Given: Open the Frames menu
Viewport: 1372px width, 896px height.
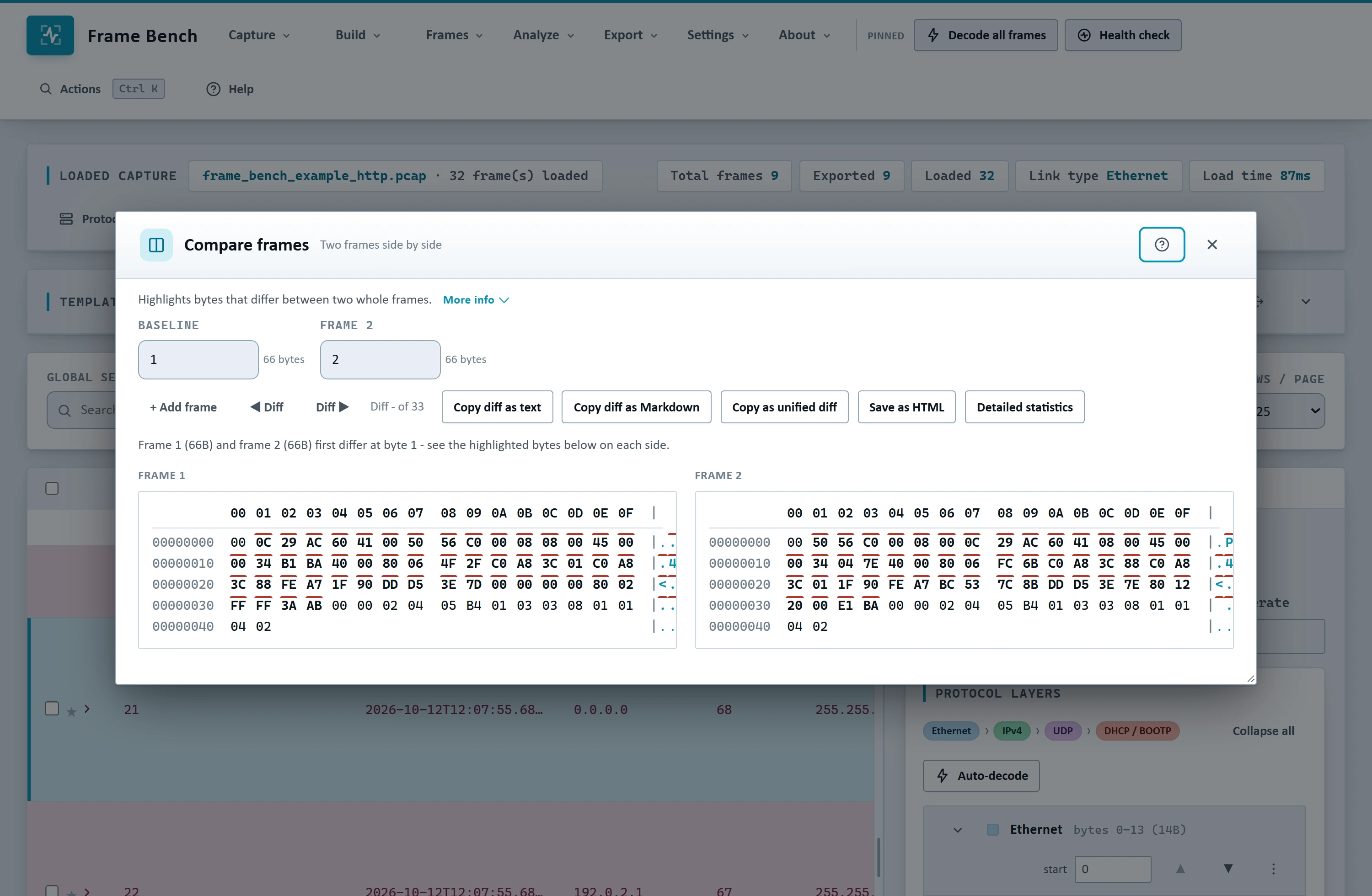Looking at the screenshot, I should (454, 35).
